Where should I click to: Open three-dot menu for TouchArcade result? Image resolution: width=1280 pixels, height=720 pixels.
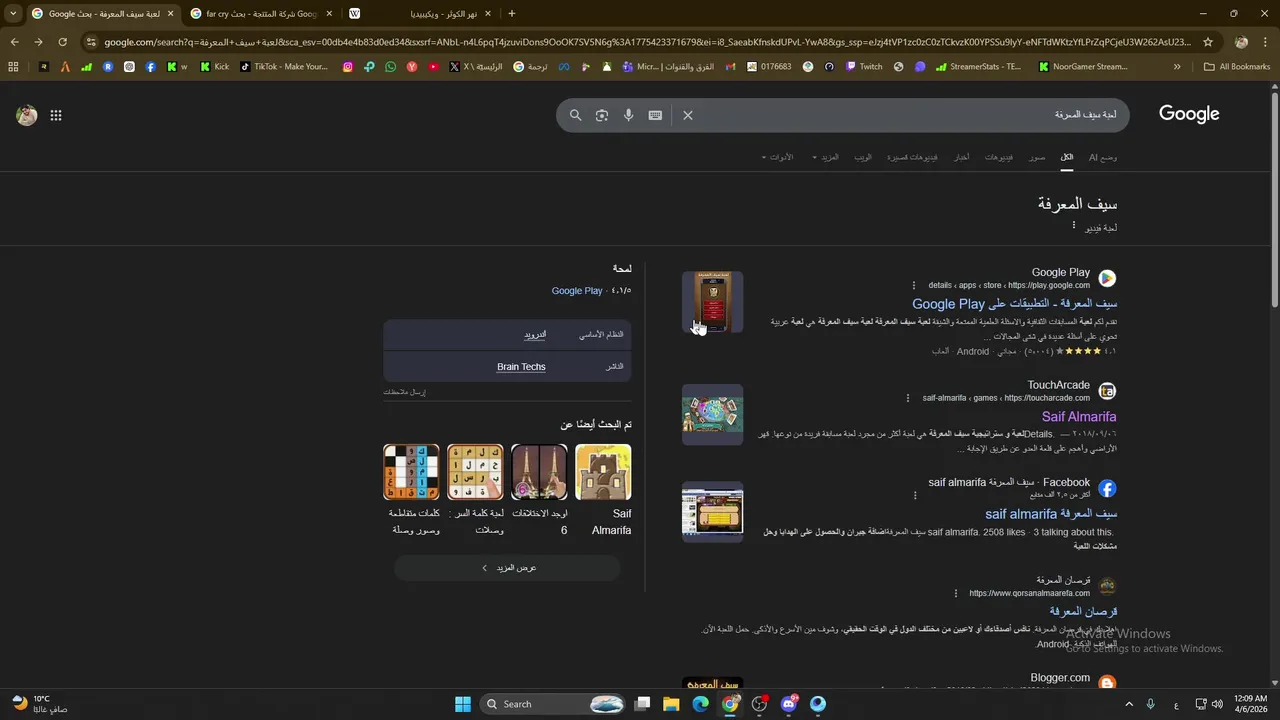click(x=908, y=398)
